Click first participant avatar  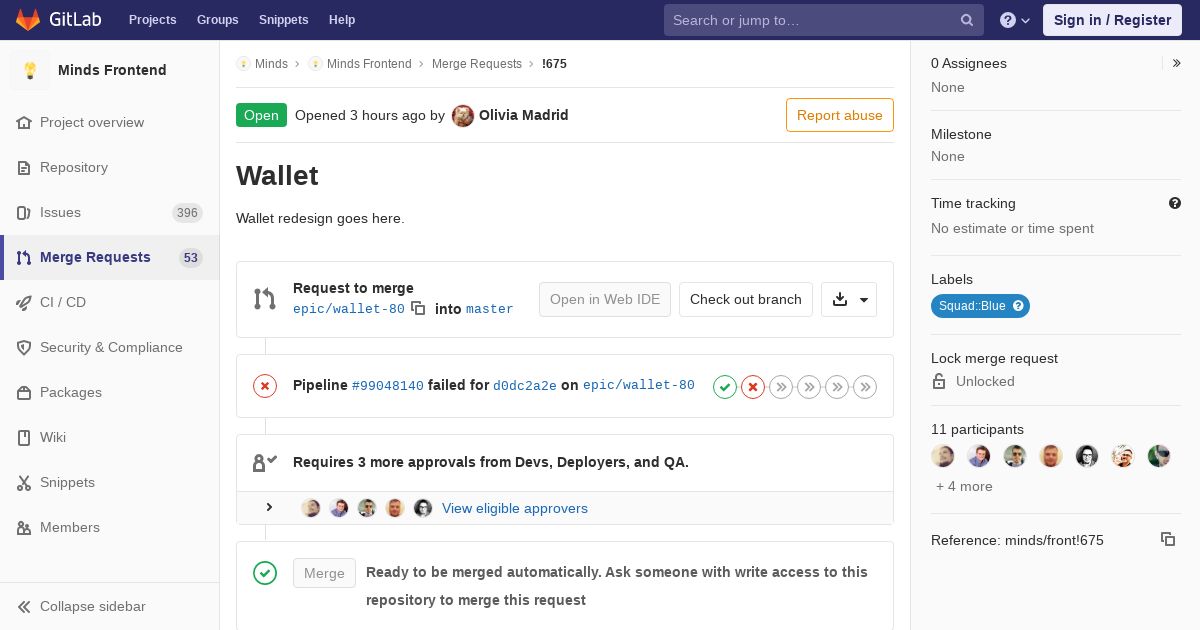pos(943,456)
